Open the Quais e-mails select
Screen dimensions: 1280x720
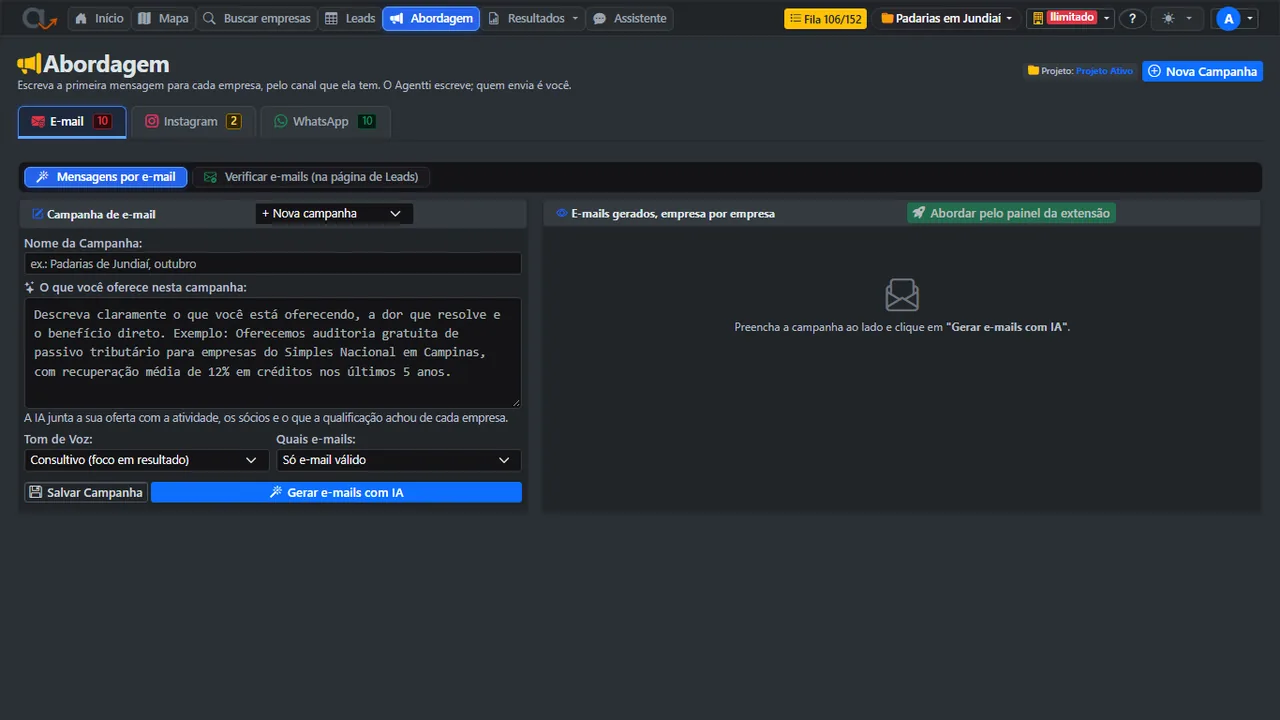coord(398,460)
